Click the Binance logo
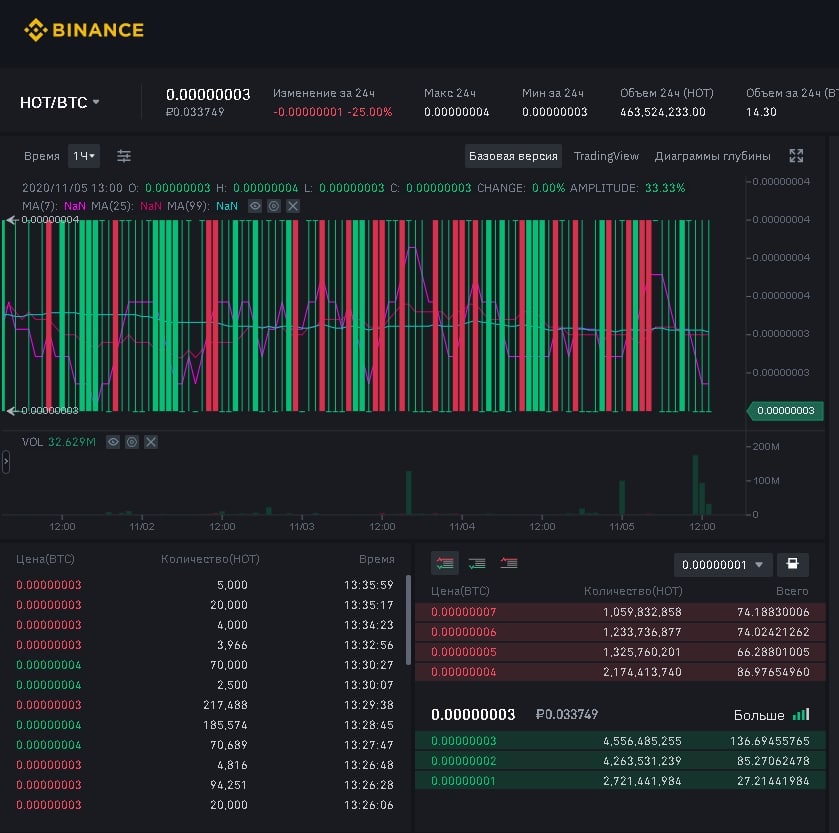The image size is (839, 833). [x=84, y=30]
